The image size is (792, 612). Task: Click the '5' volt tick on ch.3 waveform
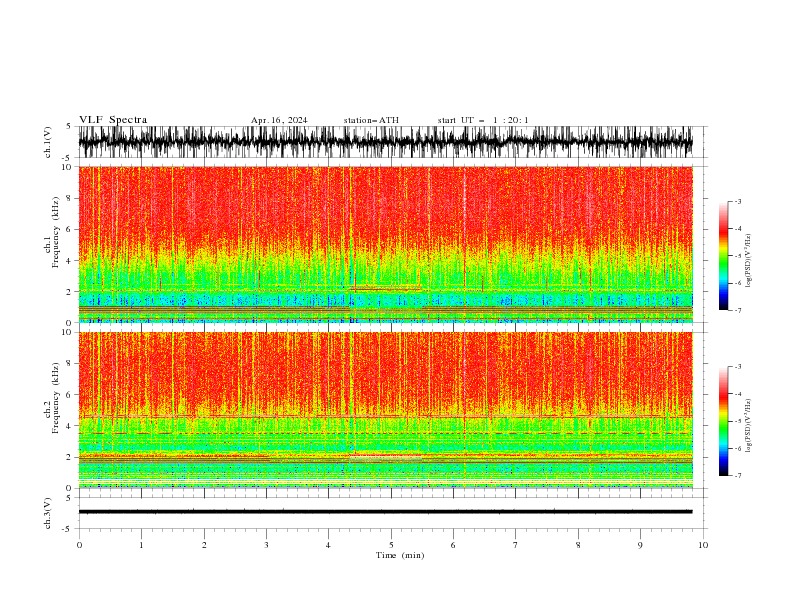69,497
